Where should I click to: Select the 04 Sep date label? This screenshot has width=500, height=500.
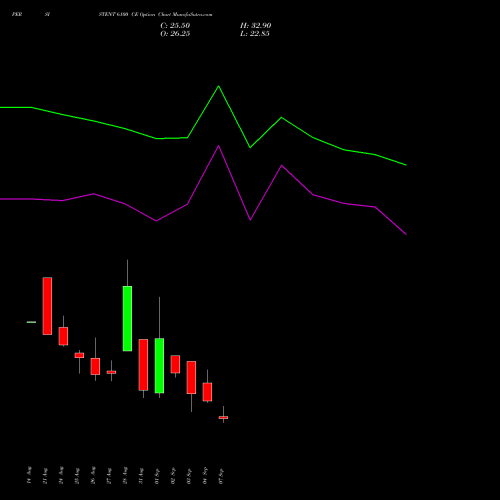point(205,476)
